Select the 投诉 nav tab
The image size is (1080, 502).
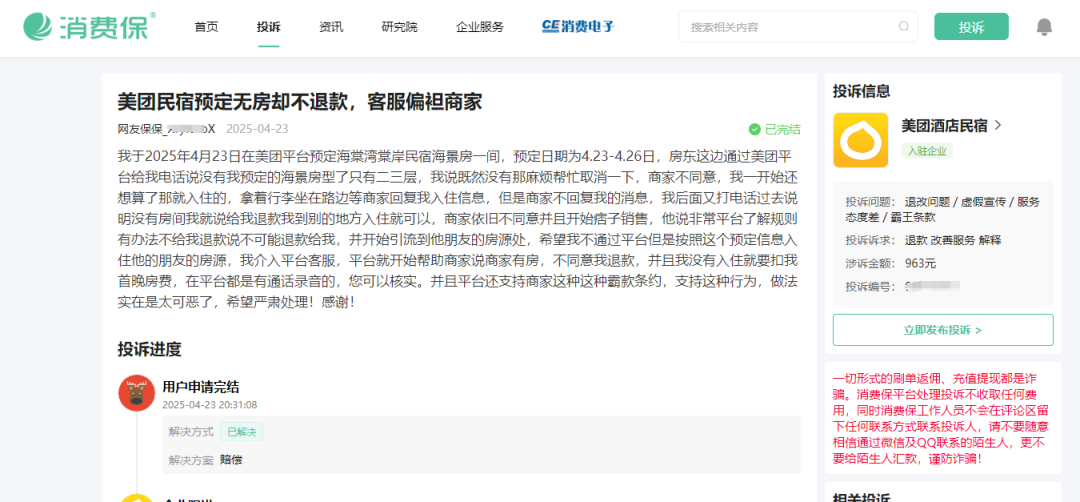point(269,27)
